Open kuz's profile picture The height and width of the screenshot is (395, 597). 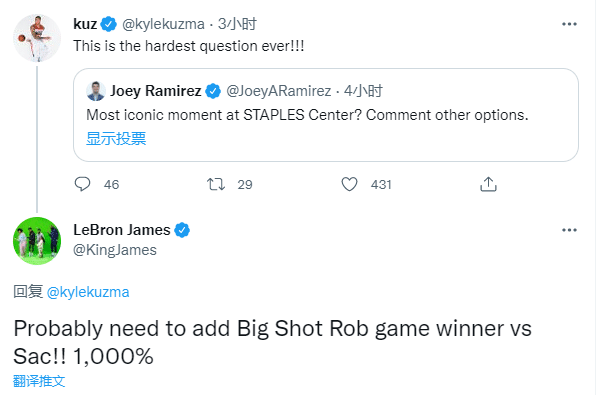(x=37, y=38)
